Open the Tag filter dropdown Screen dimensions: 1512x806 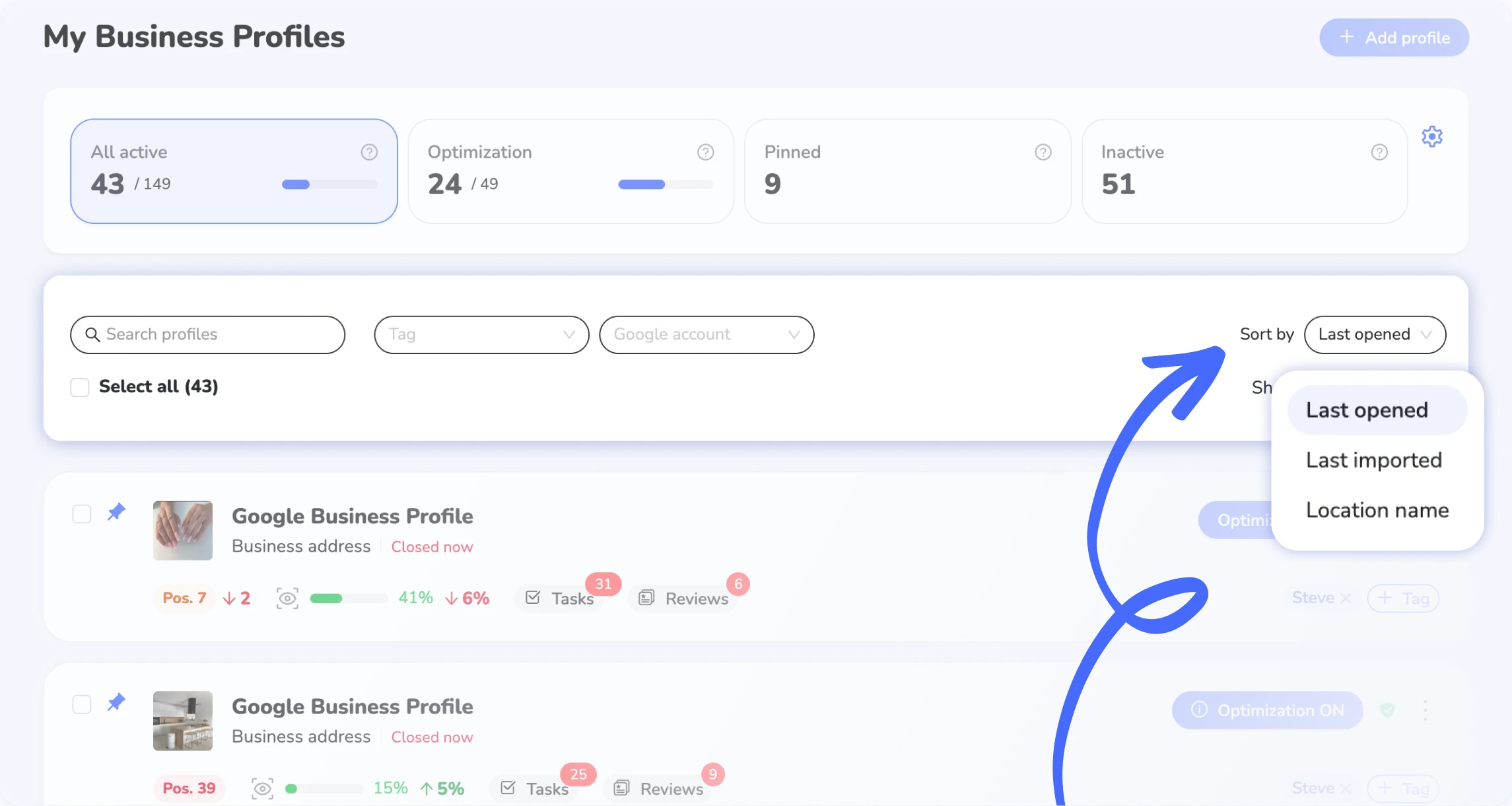click(481, 335)
